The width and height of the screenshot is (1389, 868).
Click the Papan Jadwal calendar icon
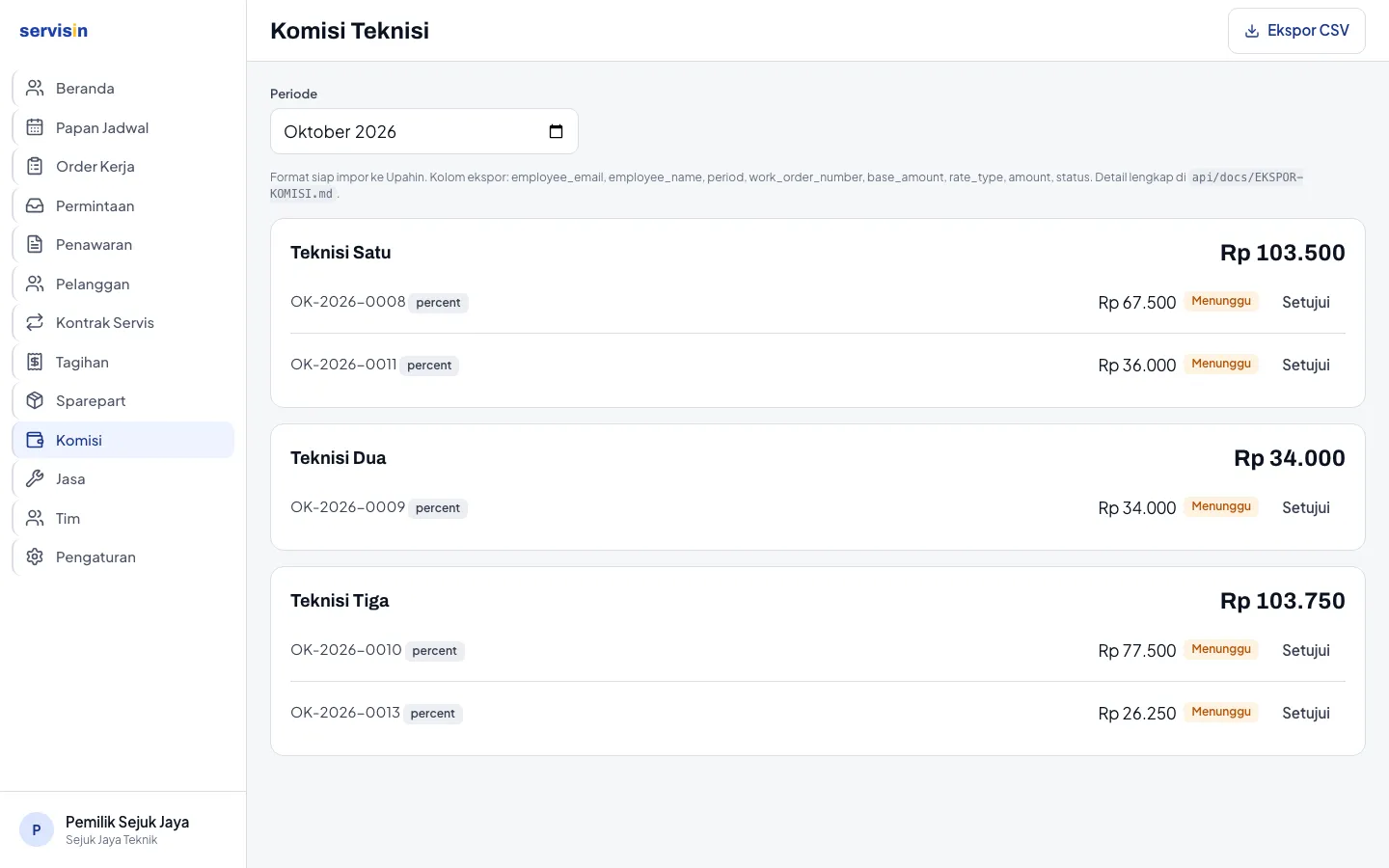click(x=35, y=127)
